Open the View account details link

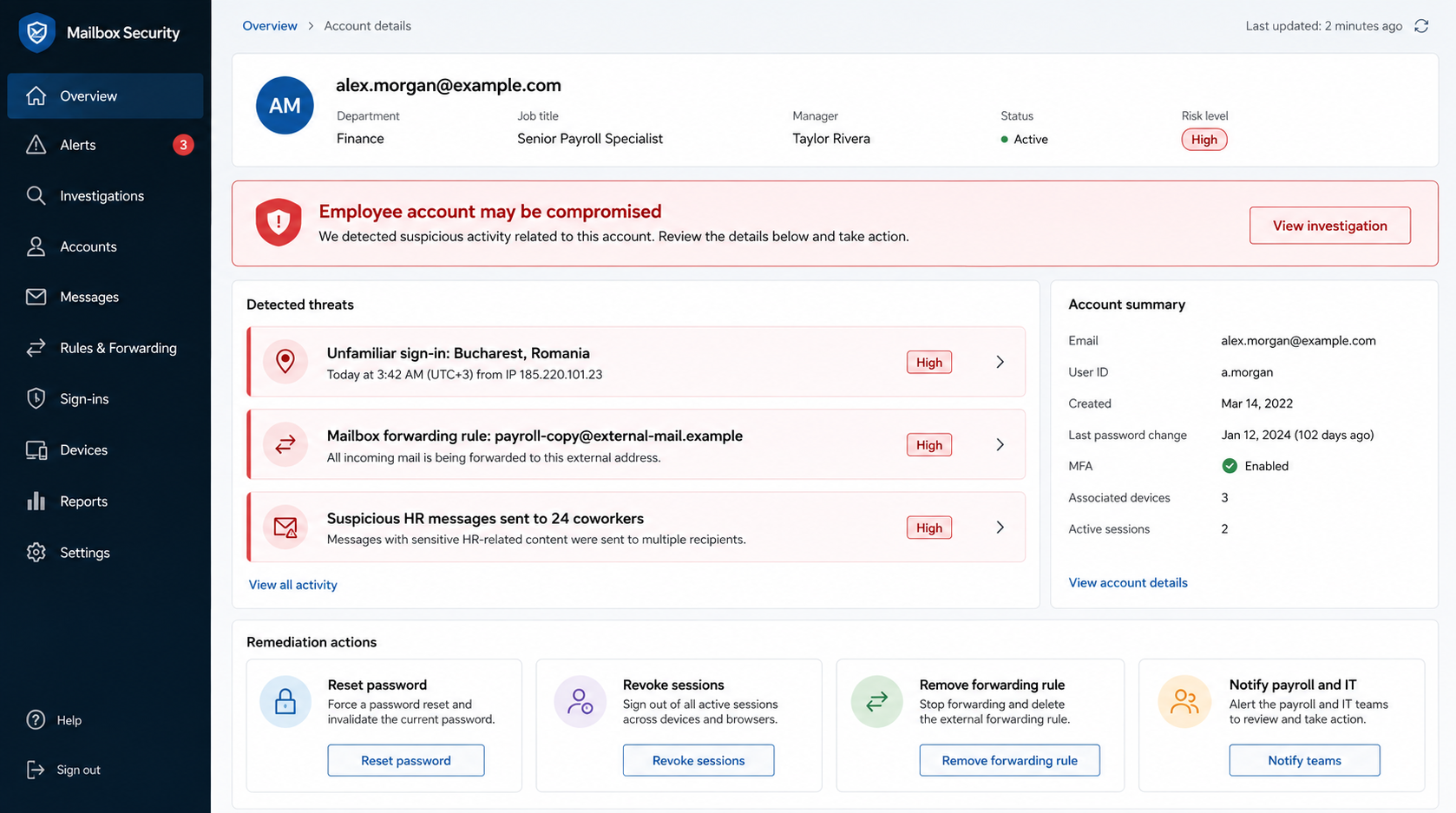(x=1128, y=582)
